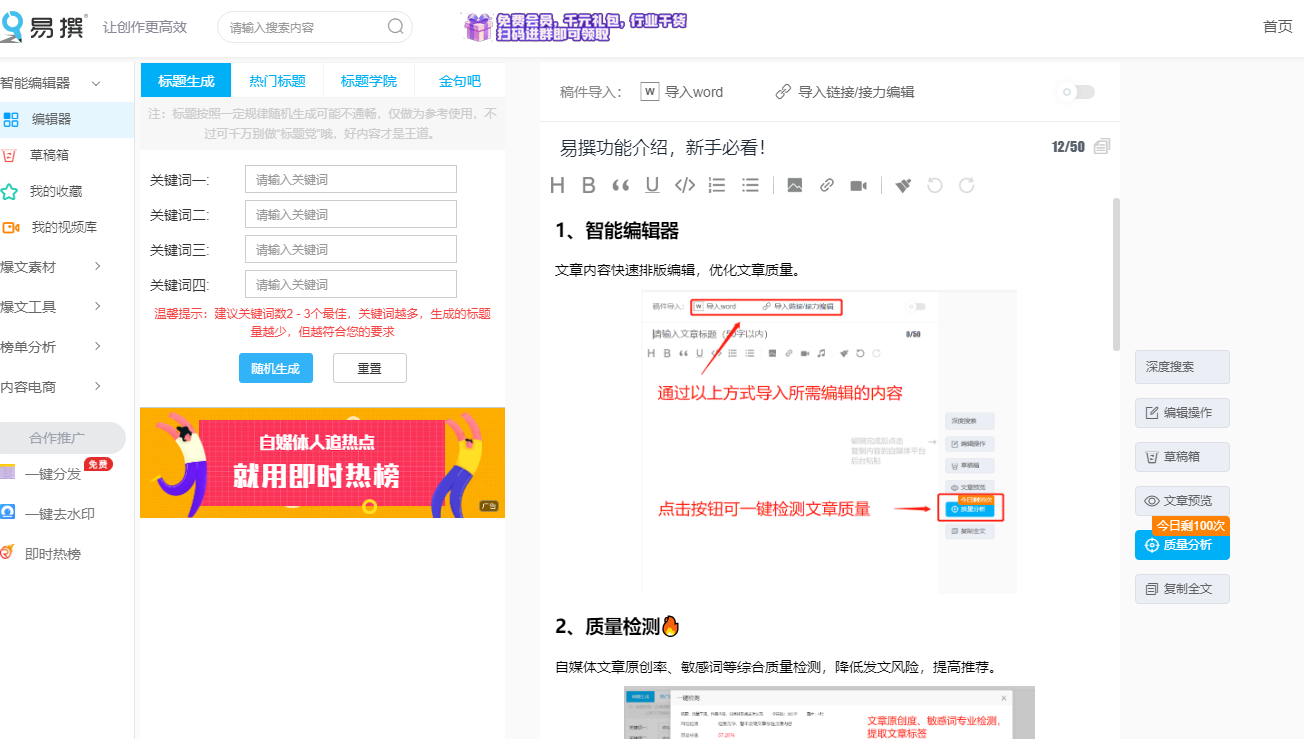Focus the 关键词三 input field
Image resolution: width=1304 pixels, height=739 pixels.
point(351,250)
